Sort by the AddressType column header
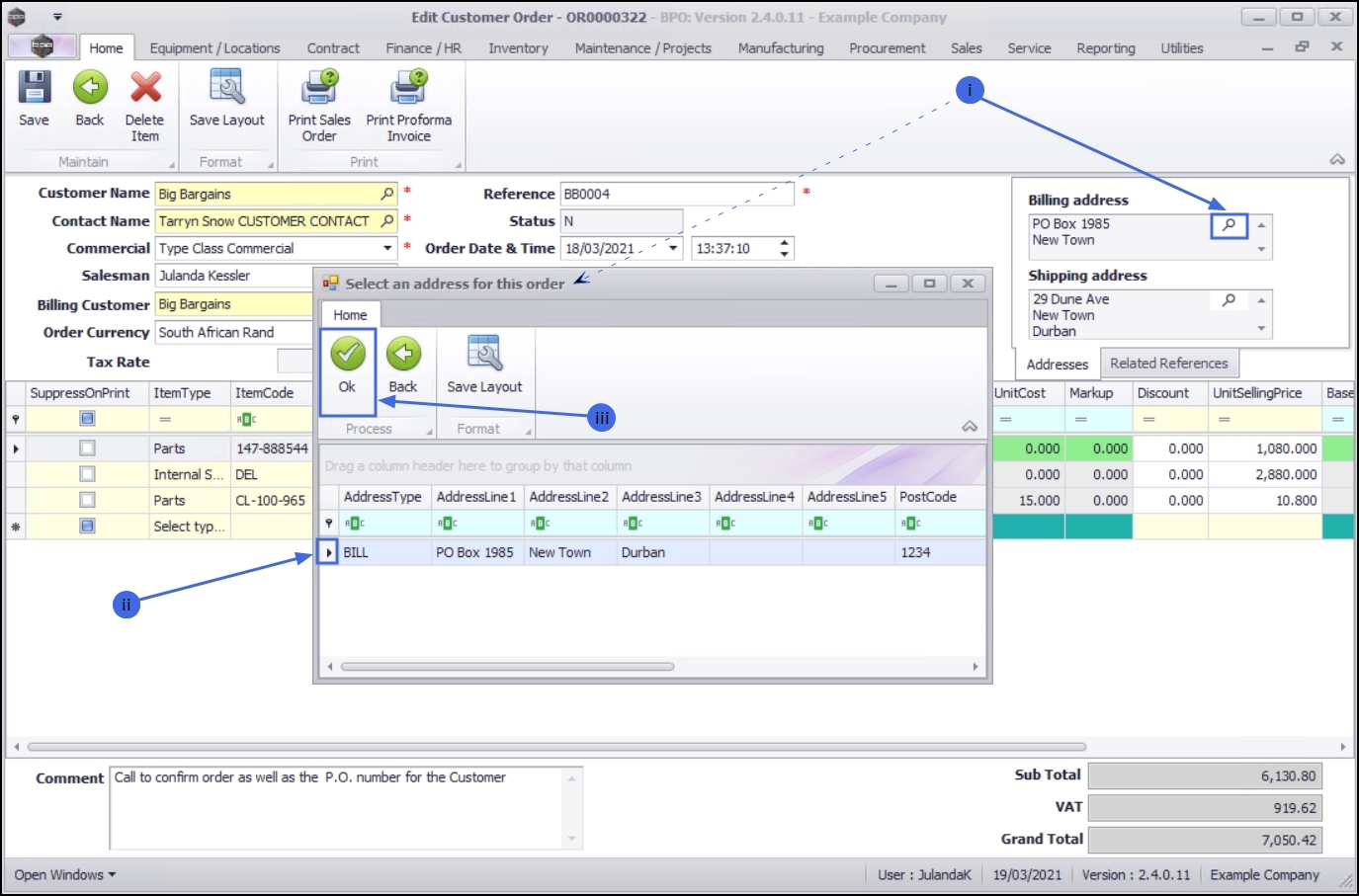This screenshot has width=1359, height=896. pos(382,497)
